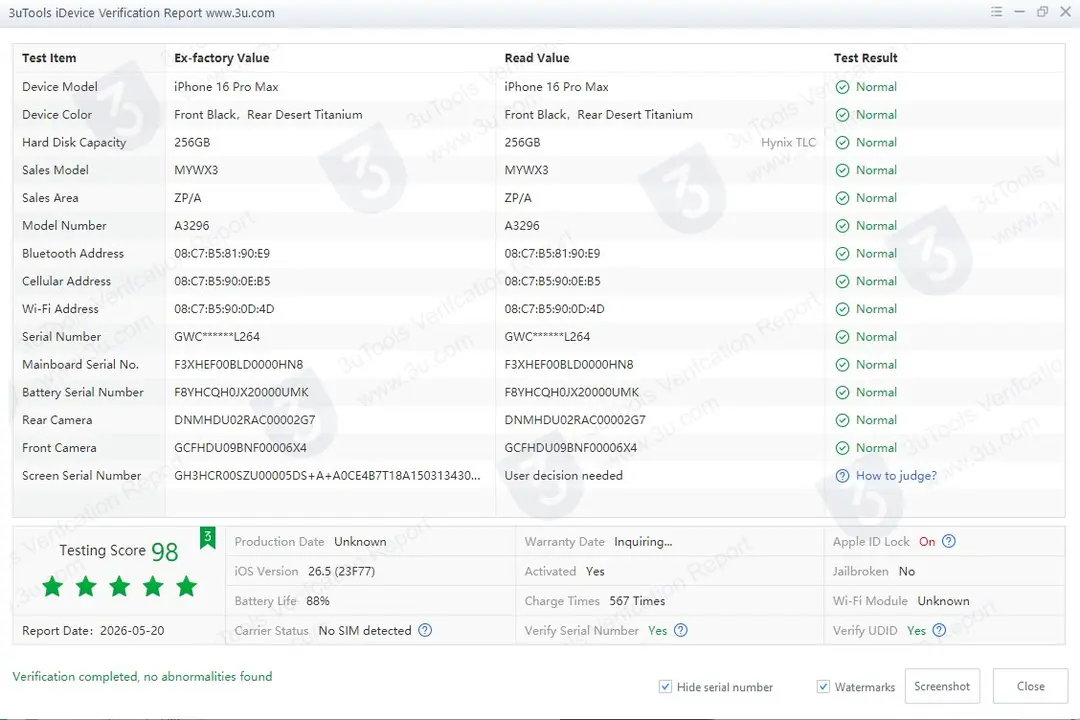Click the Normal check icon for Device Model
Image resolution: width=1080 pixels, height=720 pixels.
click(842, 88)
